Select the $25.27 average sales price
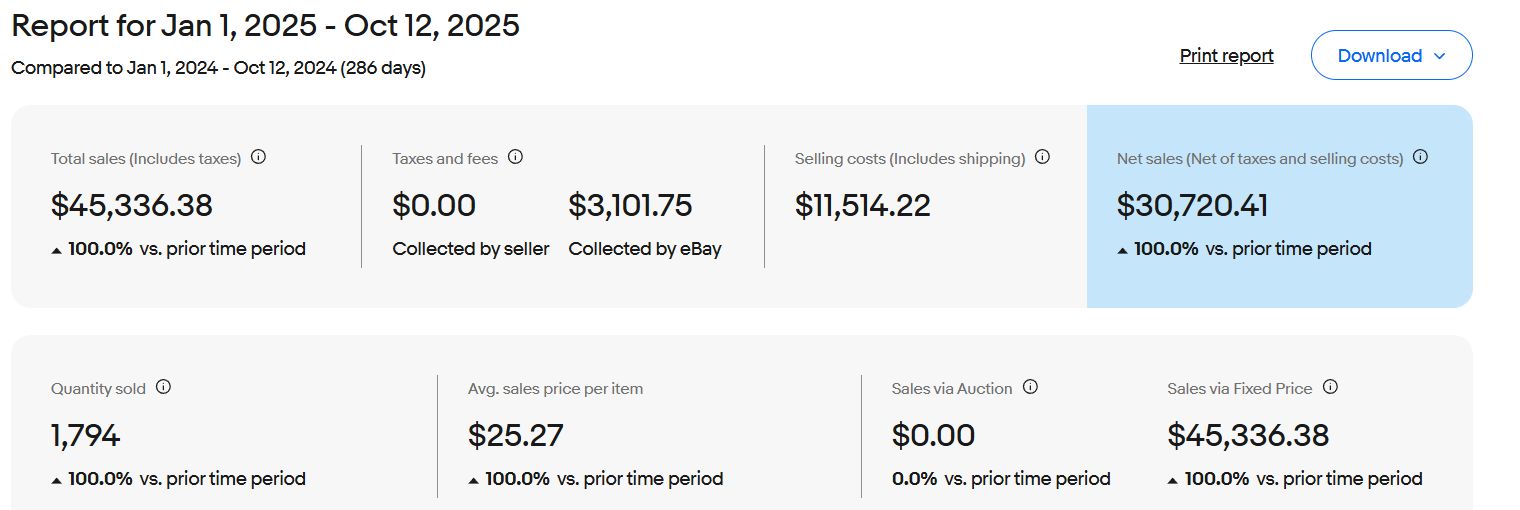This screenshot has width=1520, height=510. [515, 436]
